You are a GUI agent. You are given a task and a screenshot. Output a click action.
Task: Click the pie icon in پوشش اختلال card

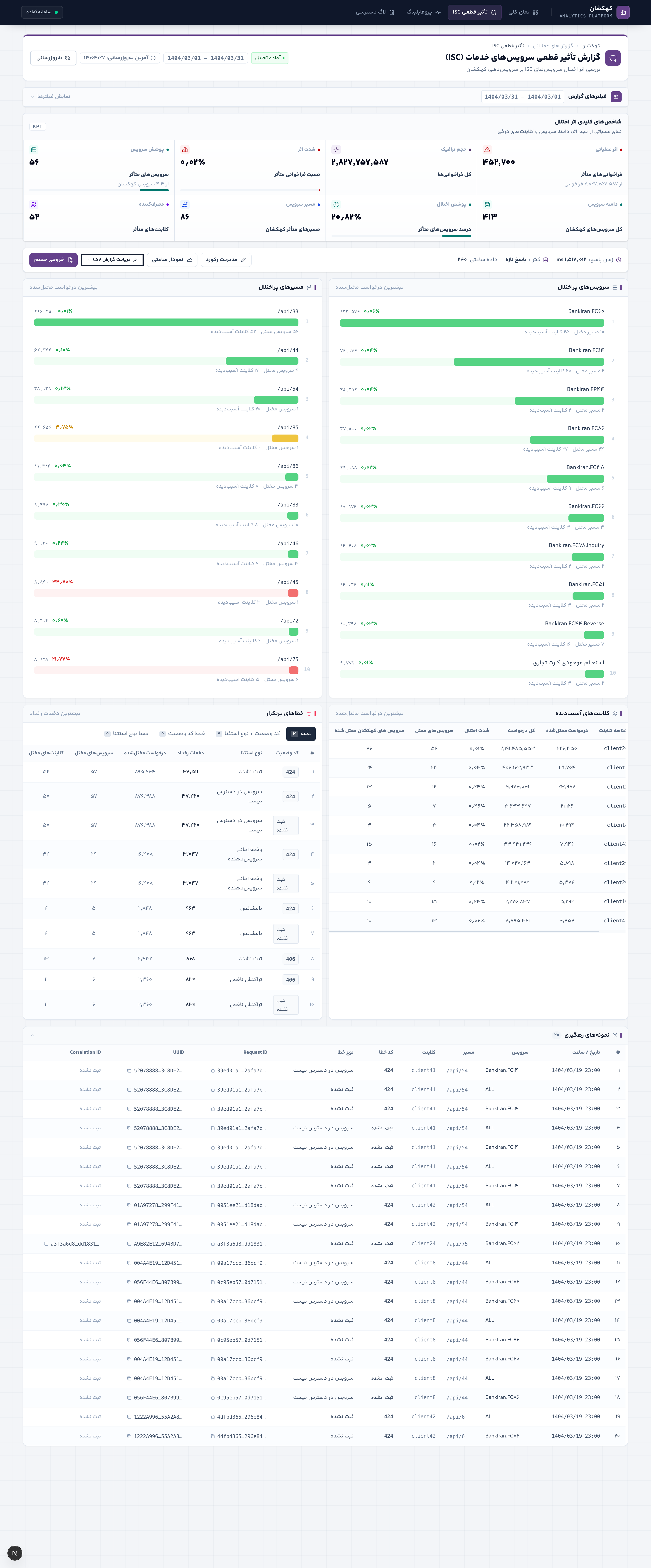point(336,204)
